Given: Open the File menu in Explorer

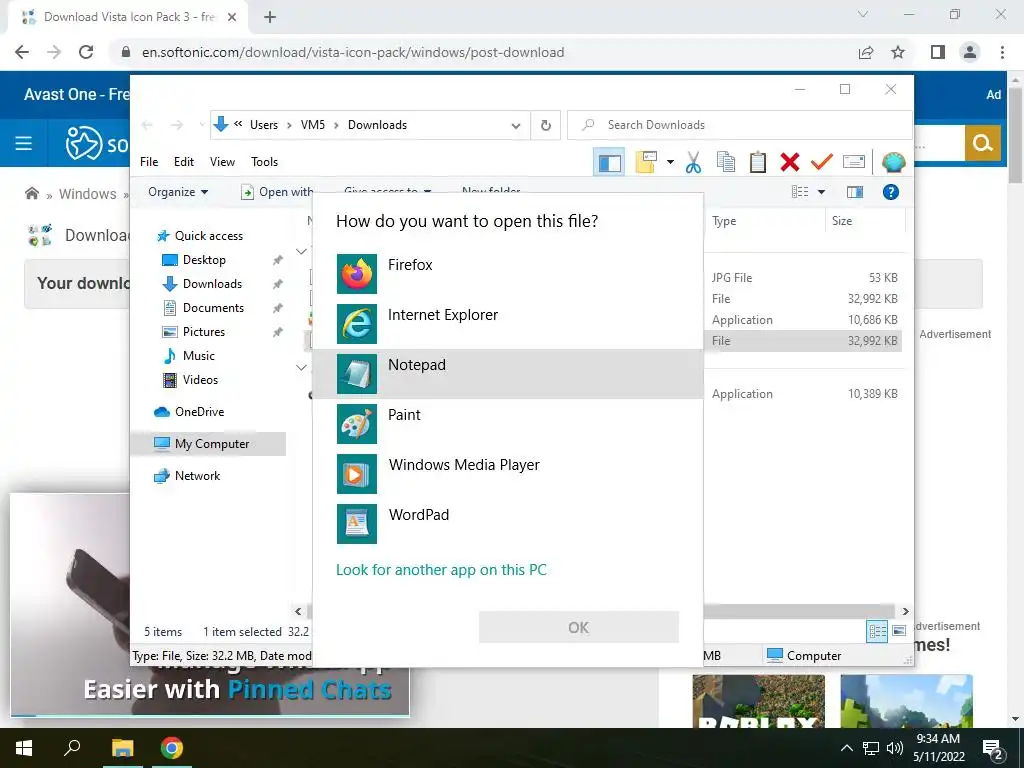Looking at the screenshot, I should pyautogui.click(x=149, y=161).
